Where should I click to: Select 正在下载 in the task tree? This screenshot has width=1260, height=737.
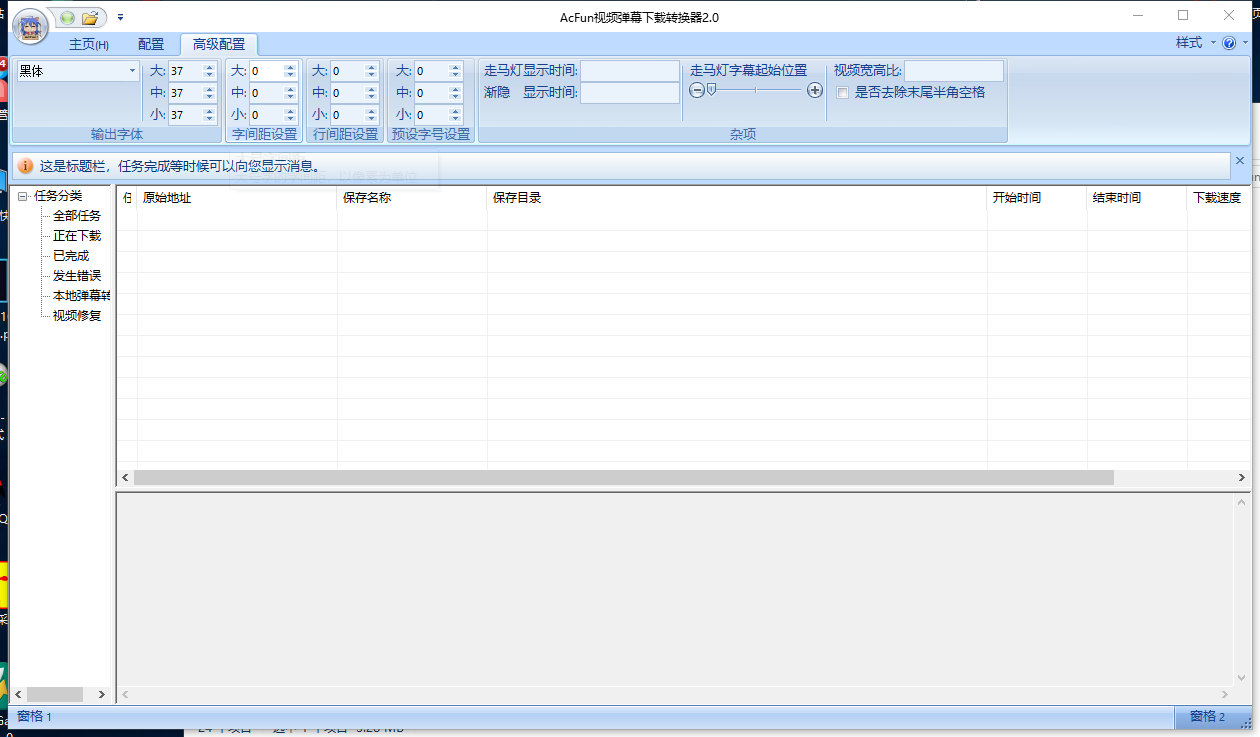[x=77, y=236]
